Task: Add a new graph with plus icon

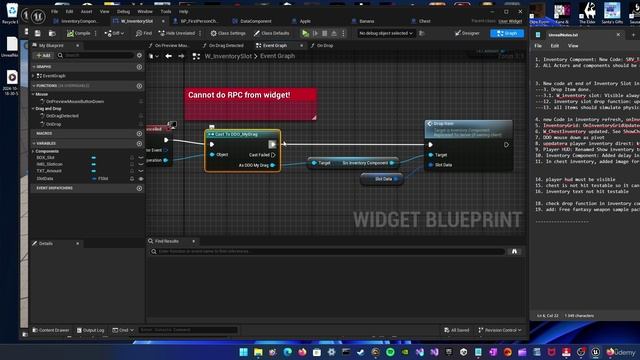Action: pos(139,67)
